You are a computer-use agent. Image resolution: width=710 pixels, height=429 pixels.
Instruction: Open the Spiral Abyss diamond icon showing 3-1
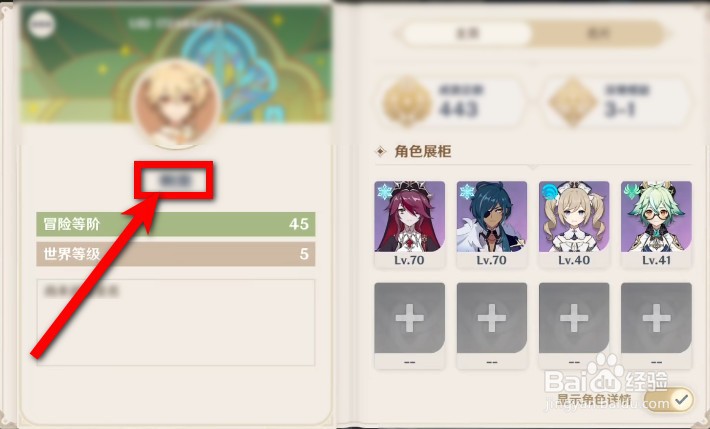tap(573, 101)
